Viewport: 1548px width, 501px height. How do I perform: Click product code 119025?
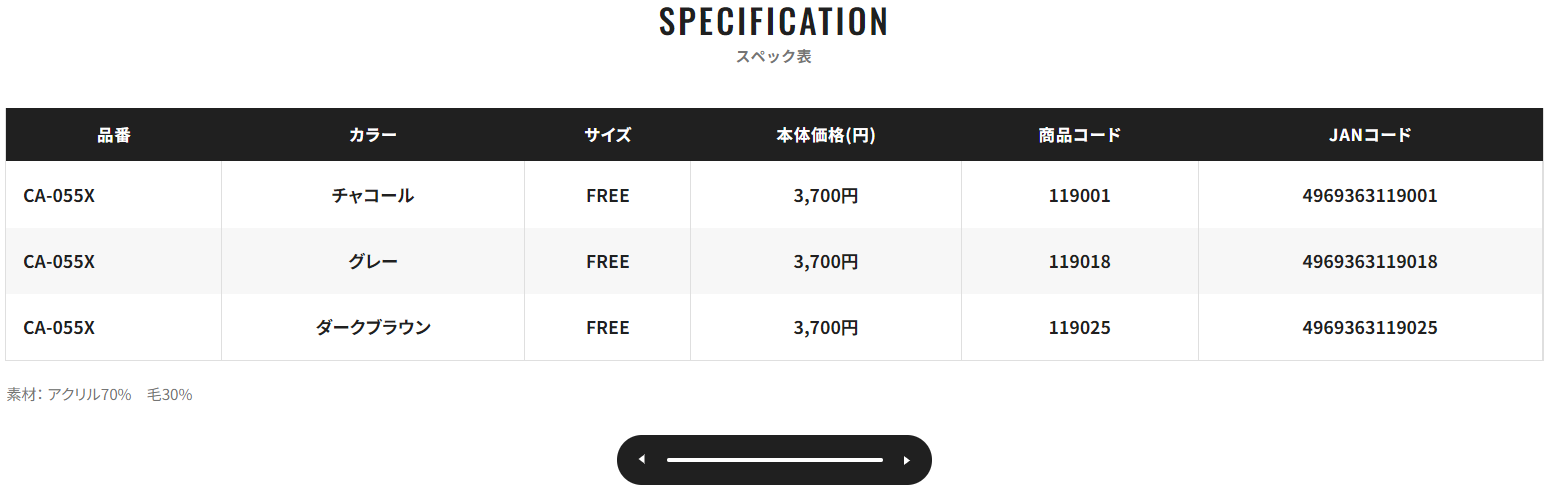pyautogui.click(x=1080, y=328)
